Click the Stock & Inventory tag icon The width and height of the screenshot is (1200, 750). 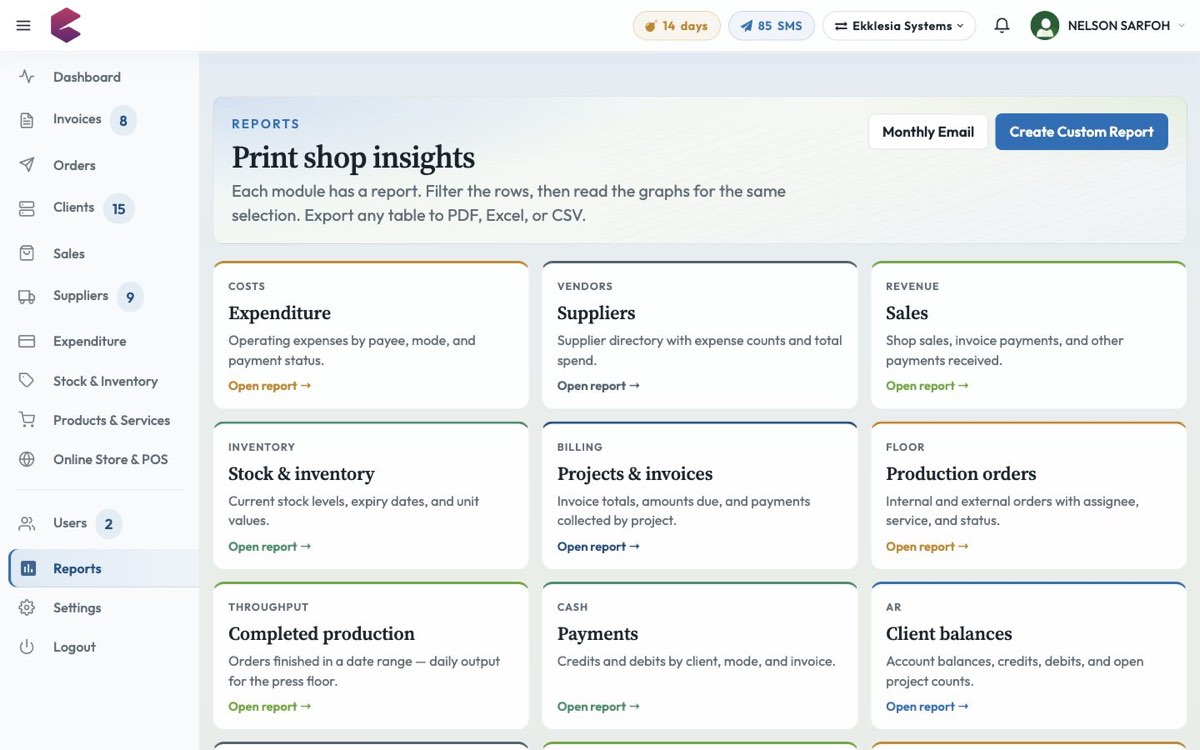[27, 381]
